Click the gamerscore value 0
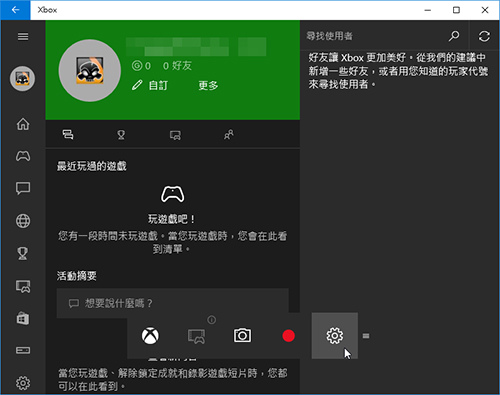The image size is (500, 395). click(141, 66)
